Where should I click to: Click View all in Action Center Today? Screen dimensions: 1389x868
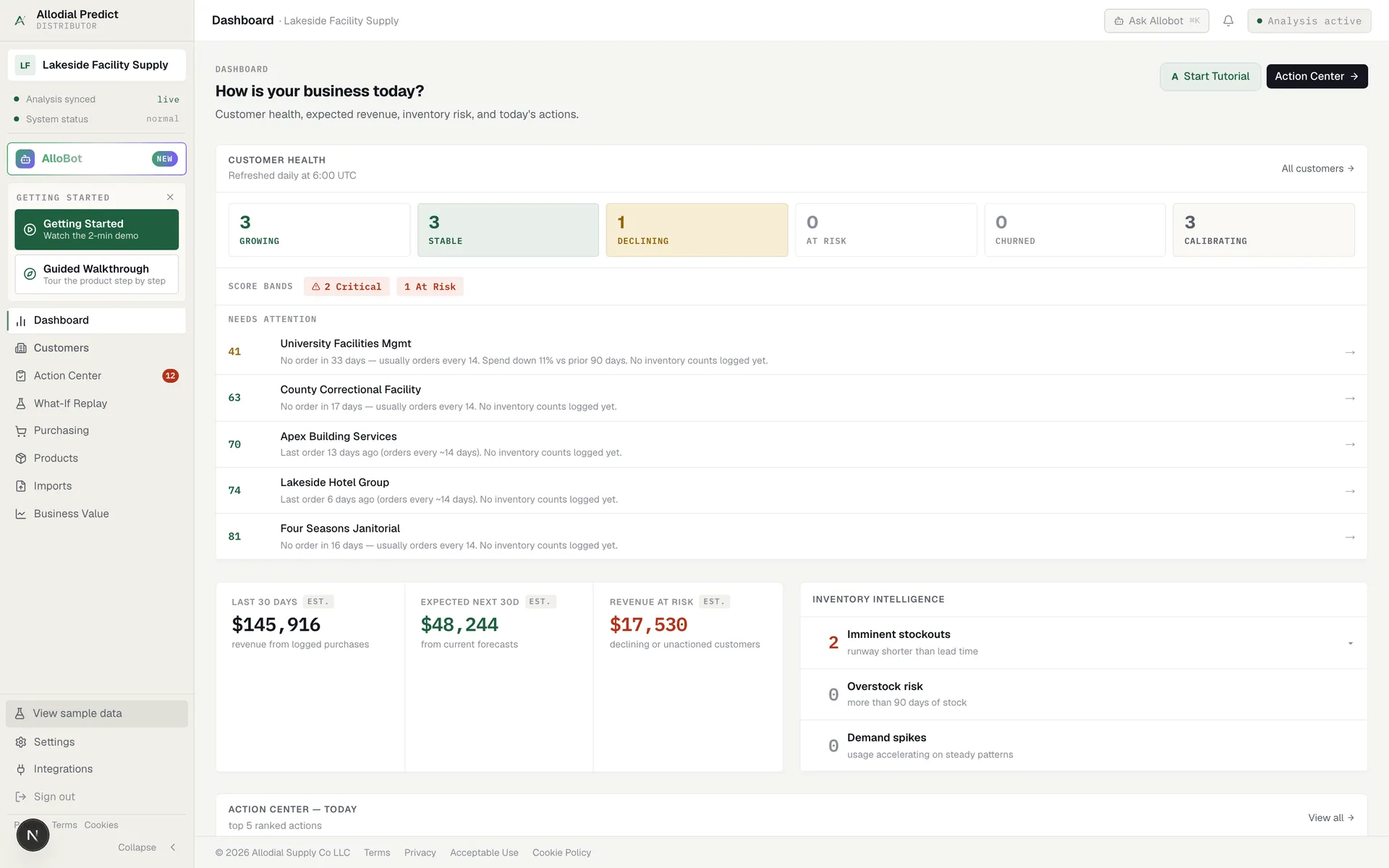pyautogui.click(x=1331, y=818)
